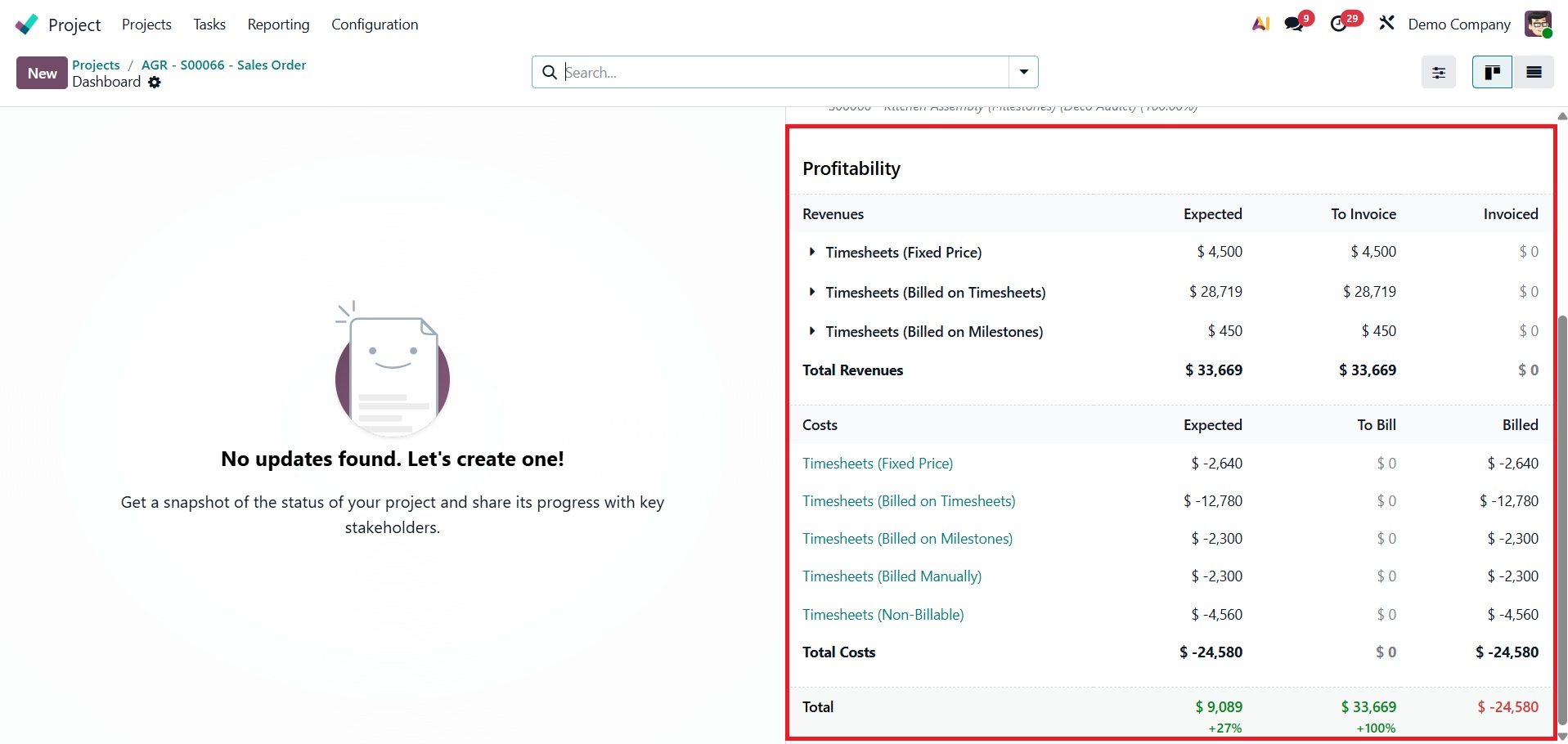The height and width of the screenshot is (744, 1568).
Task: Click the search magnifier icon
Action: coord(550,73)
